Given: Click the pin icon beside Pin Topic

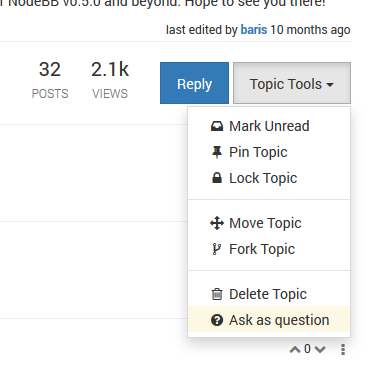Looking at the screenshot, I should pos(217,152).
